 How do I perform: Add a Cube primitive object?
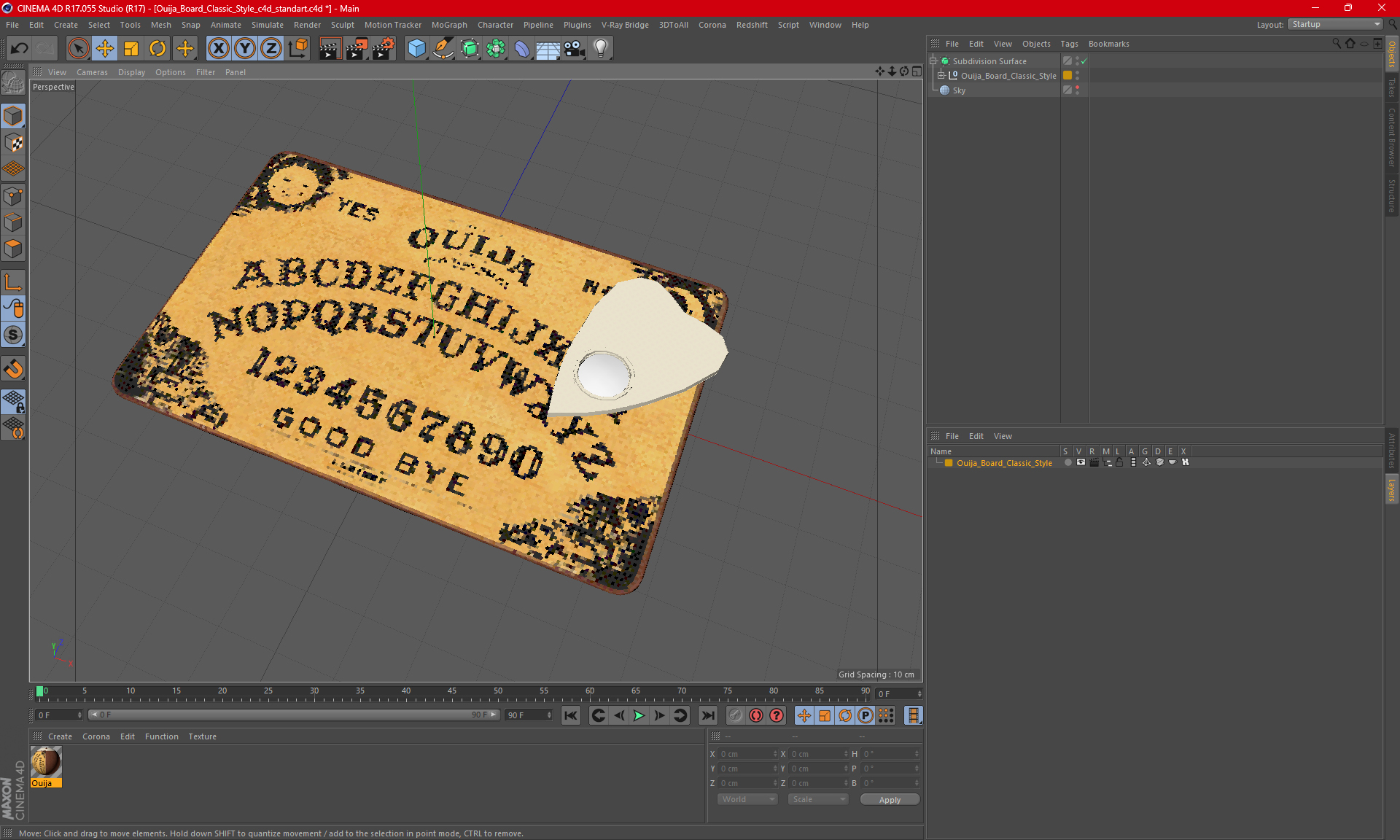pyautogui.click(x=416, y=49)
